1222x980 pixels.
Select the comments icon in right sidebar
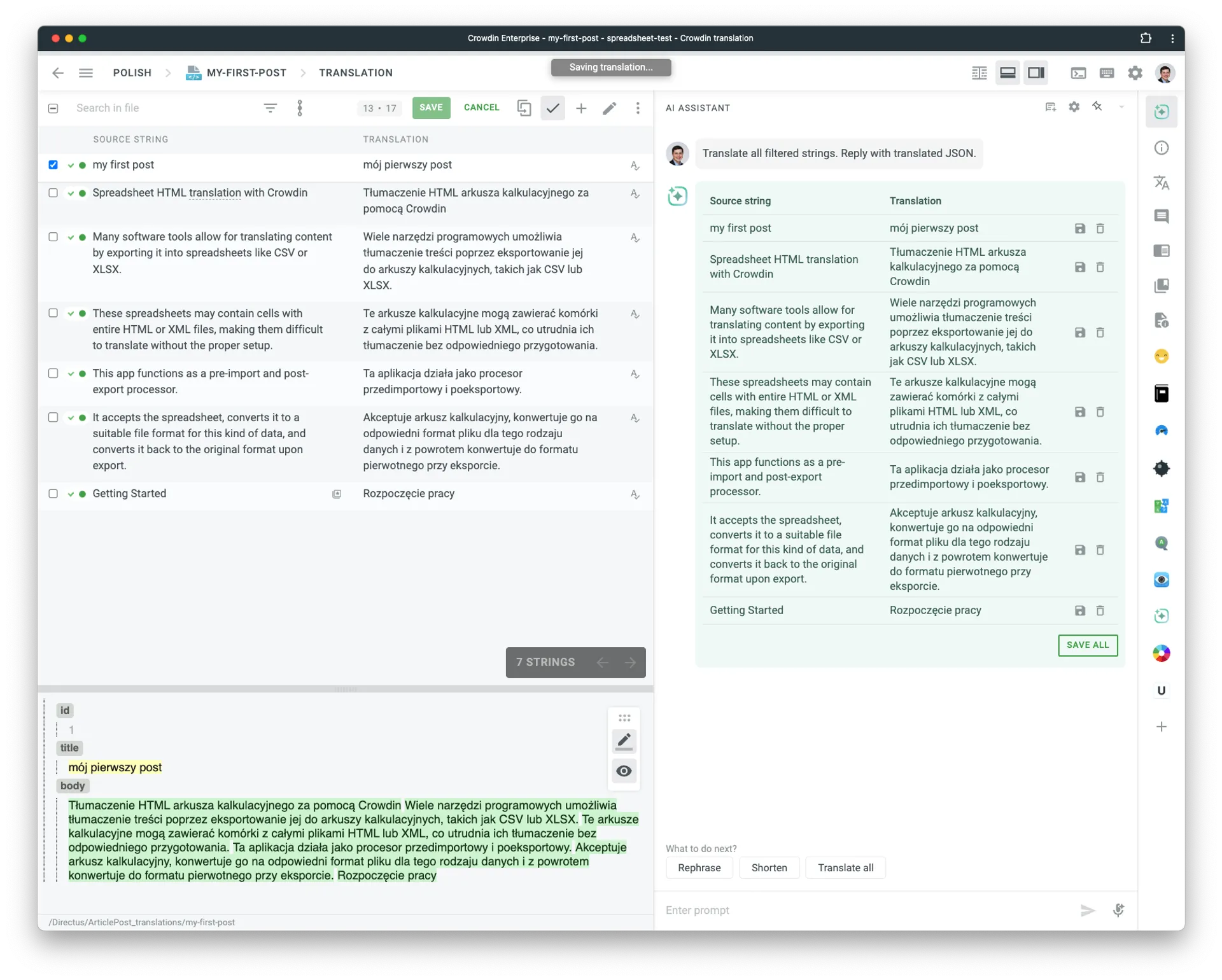coord(1161,216)
